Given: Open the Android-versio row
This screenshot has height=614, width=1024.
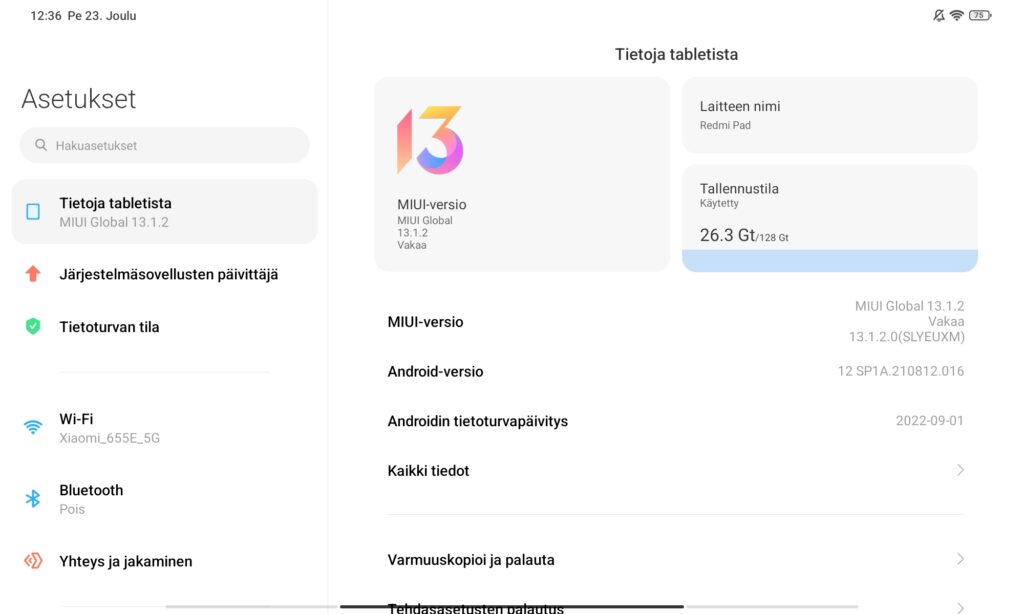Looking at the screenshot, I should pyautogui.click(x=676, y=372).
